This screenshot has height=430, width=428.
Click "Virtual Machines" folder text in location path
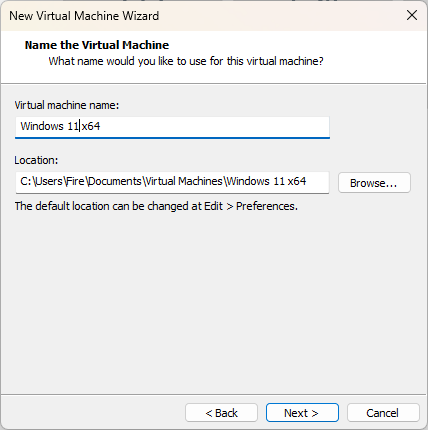[184, 181]
